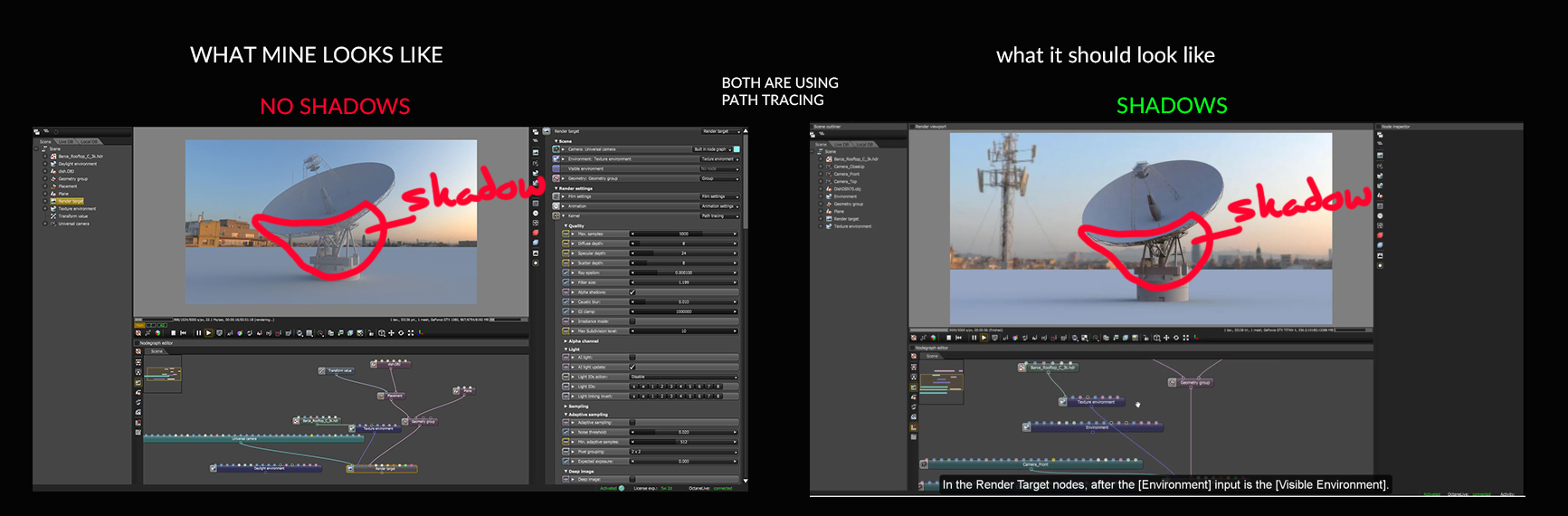Click the RGB axes icon in left Octane toolbar
1568x516 pixels.
pos(420,333)
